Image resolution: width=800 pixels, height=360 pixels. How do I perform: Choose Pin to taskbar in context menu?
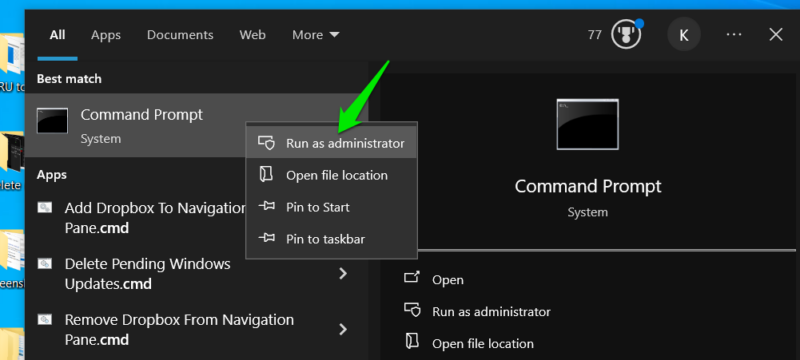[332, 239]
